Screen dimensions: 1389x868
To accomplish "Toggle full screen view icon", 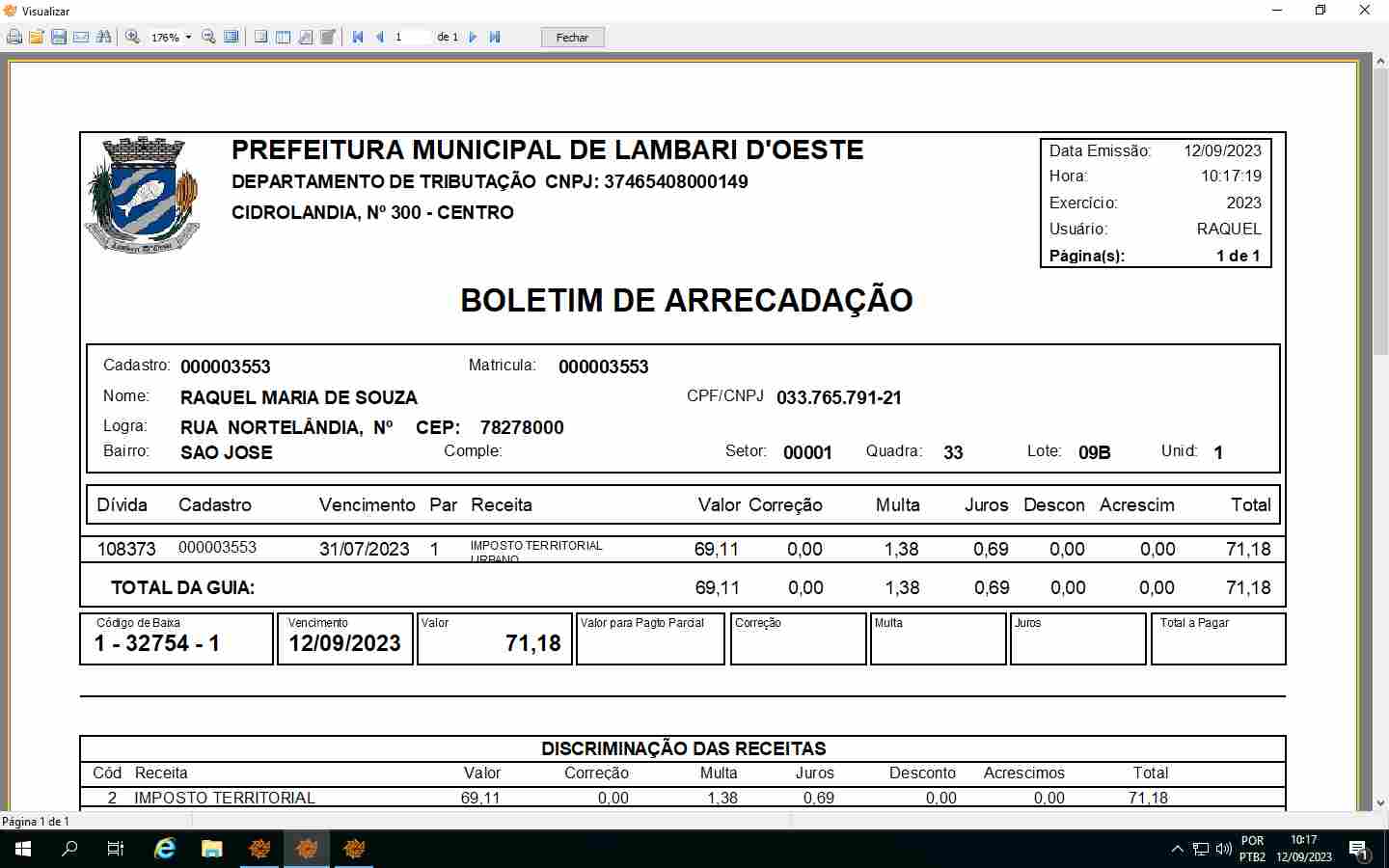I will coord(231,38).
